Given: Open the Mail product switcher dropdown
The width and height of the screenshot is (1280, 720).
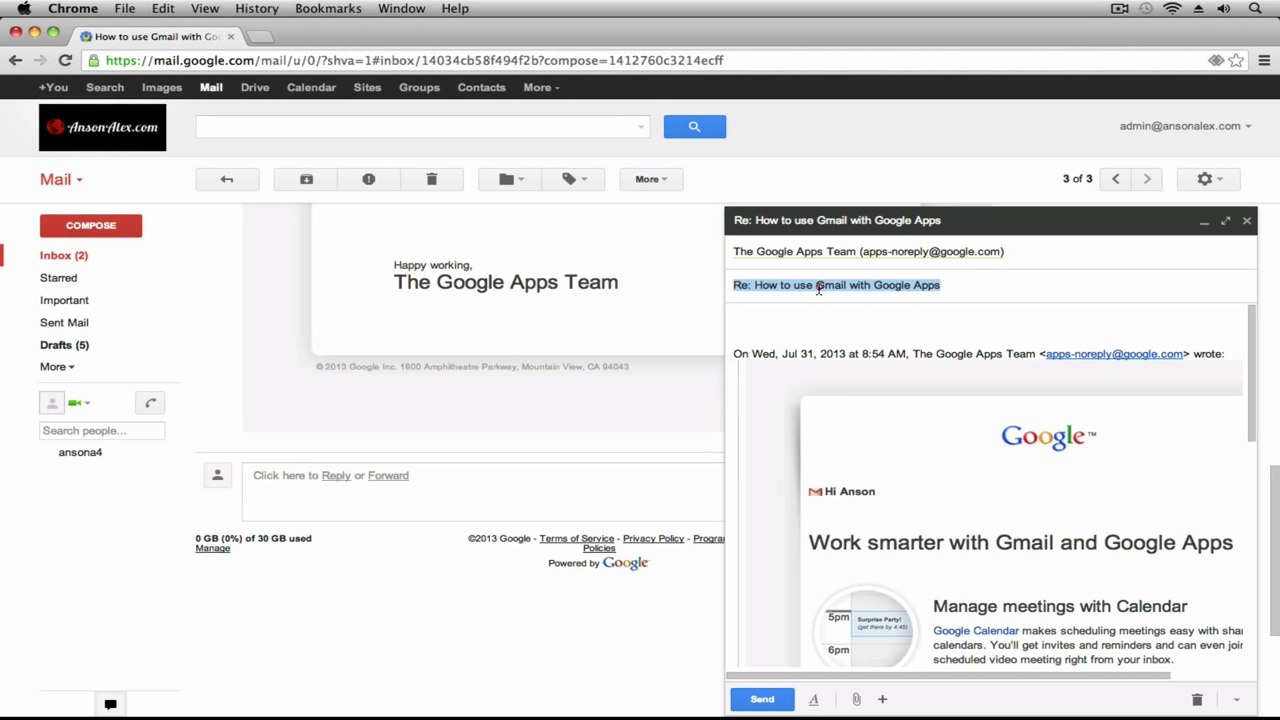Looking at the screenshot, I should (61, 180).
